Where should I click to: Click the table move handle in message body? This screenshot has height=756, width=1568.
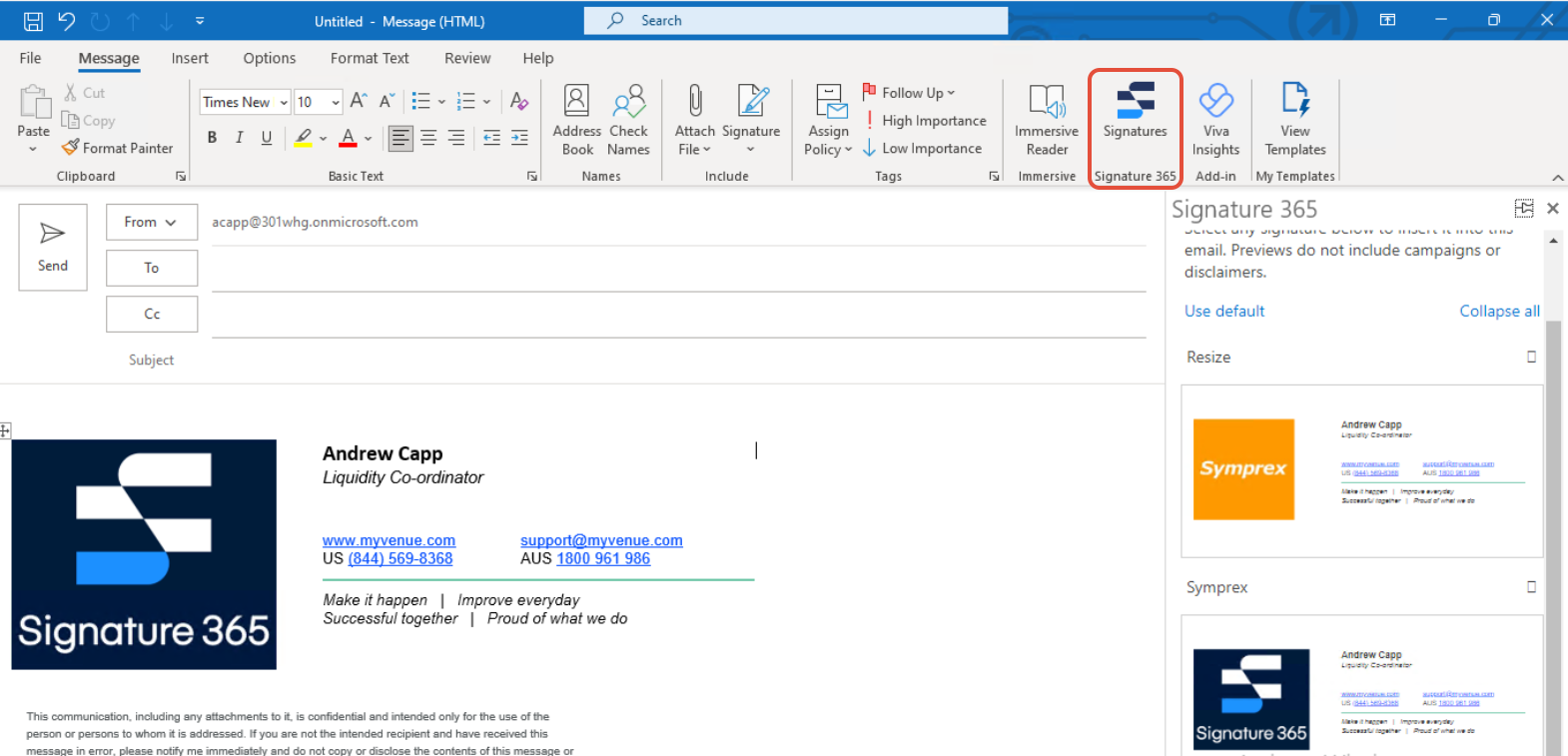point(5,430)
